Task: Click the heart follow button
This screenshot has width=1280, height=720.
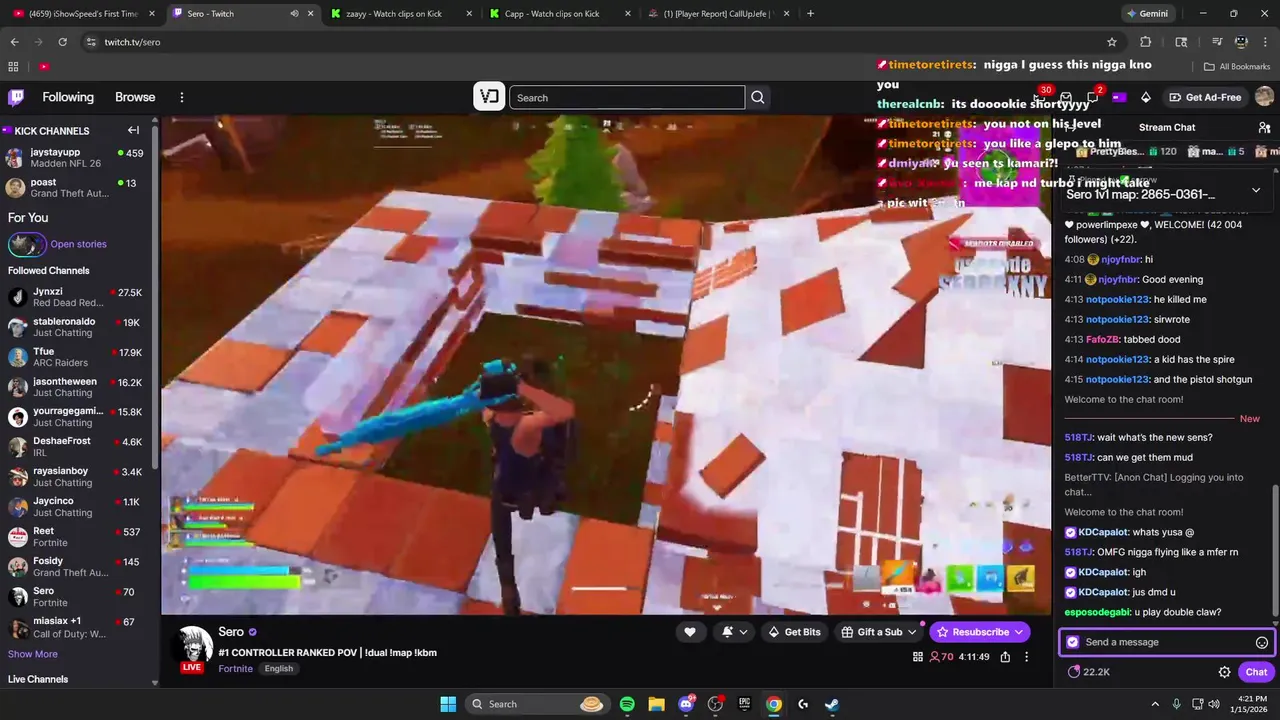Action: (x=689, y=632)
